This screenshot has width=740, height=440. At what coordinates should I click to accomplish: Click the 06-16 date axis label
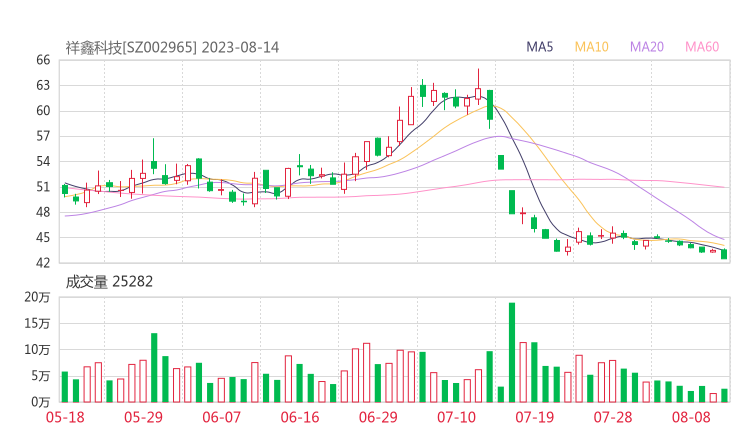click(x=300, y=417)
